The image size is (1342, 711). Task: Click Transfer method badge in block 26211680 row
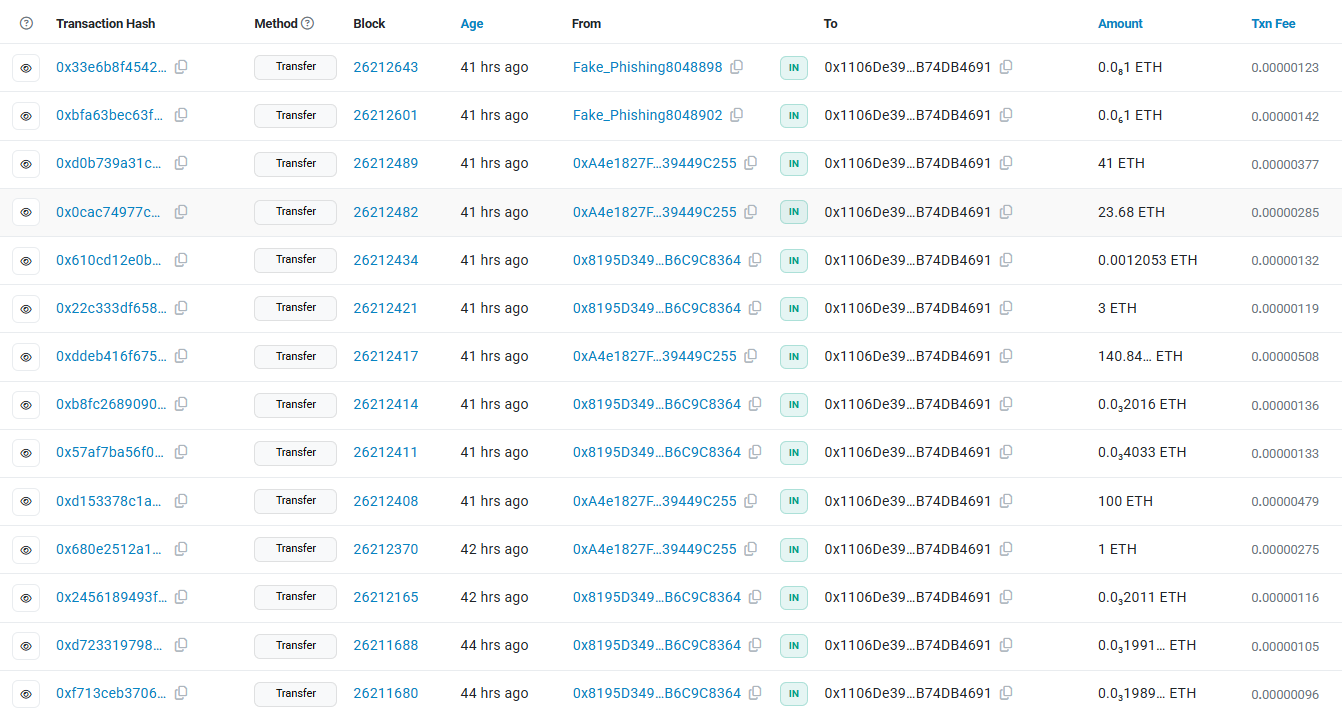(x=295, y=693)
